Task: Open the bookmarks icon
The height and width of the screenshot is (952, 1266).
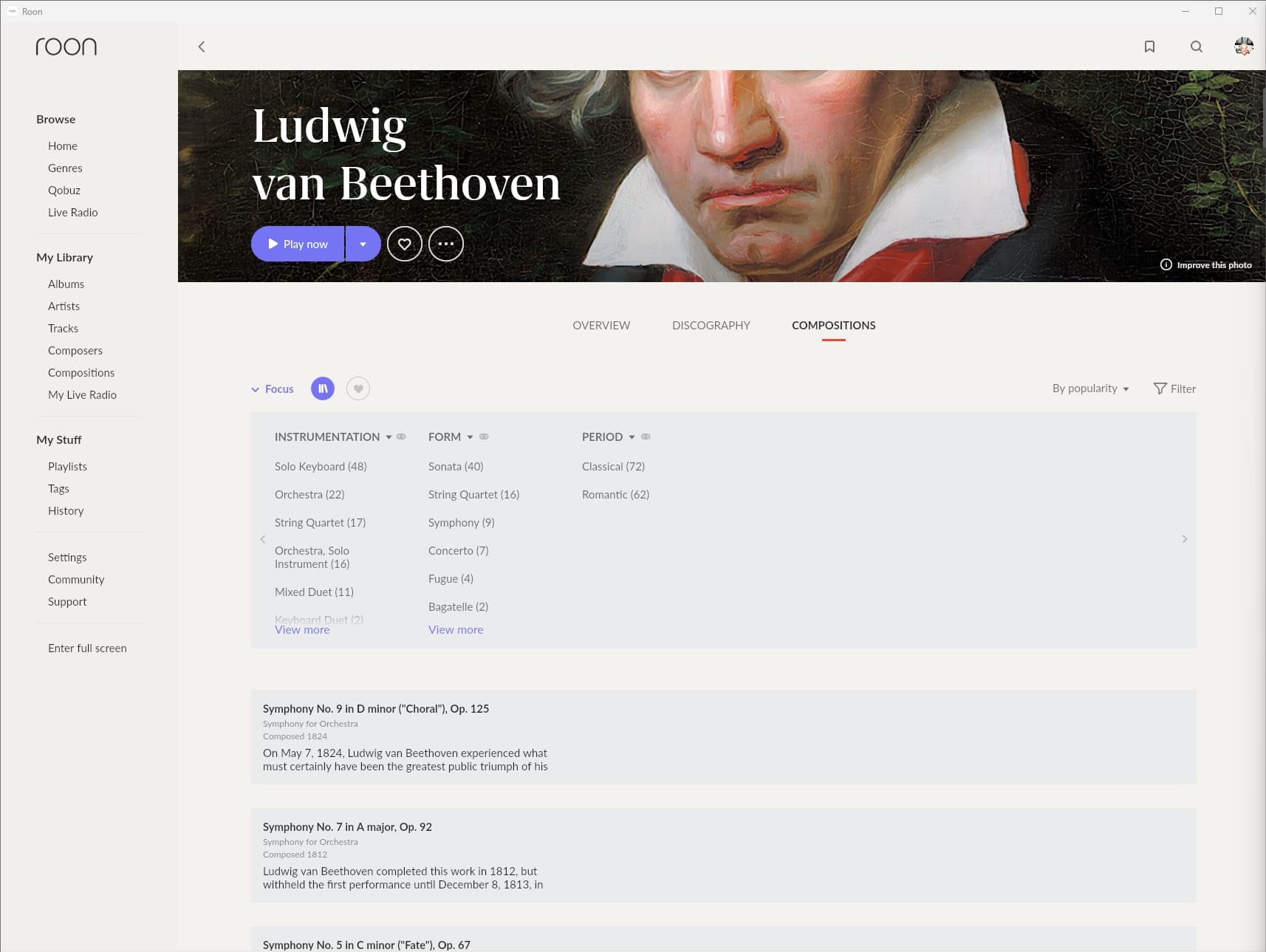Action: coord(1149,47)
